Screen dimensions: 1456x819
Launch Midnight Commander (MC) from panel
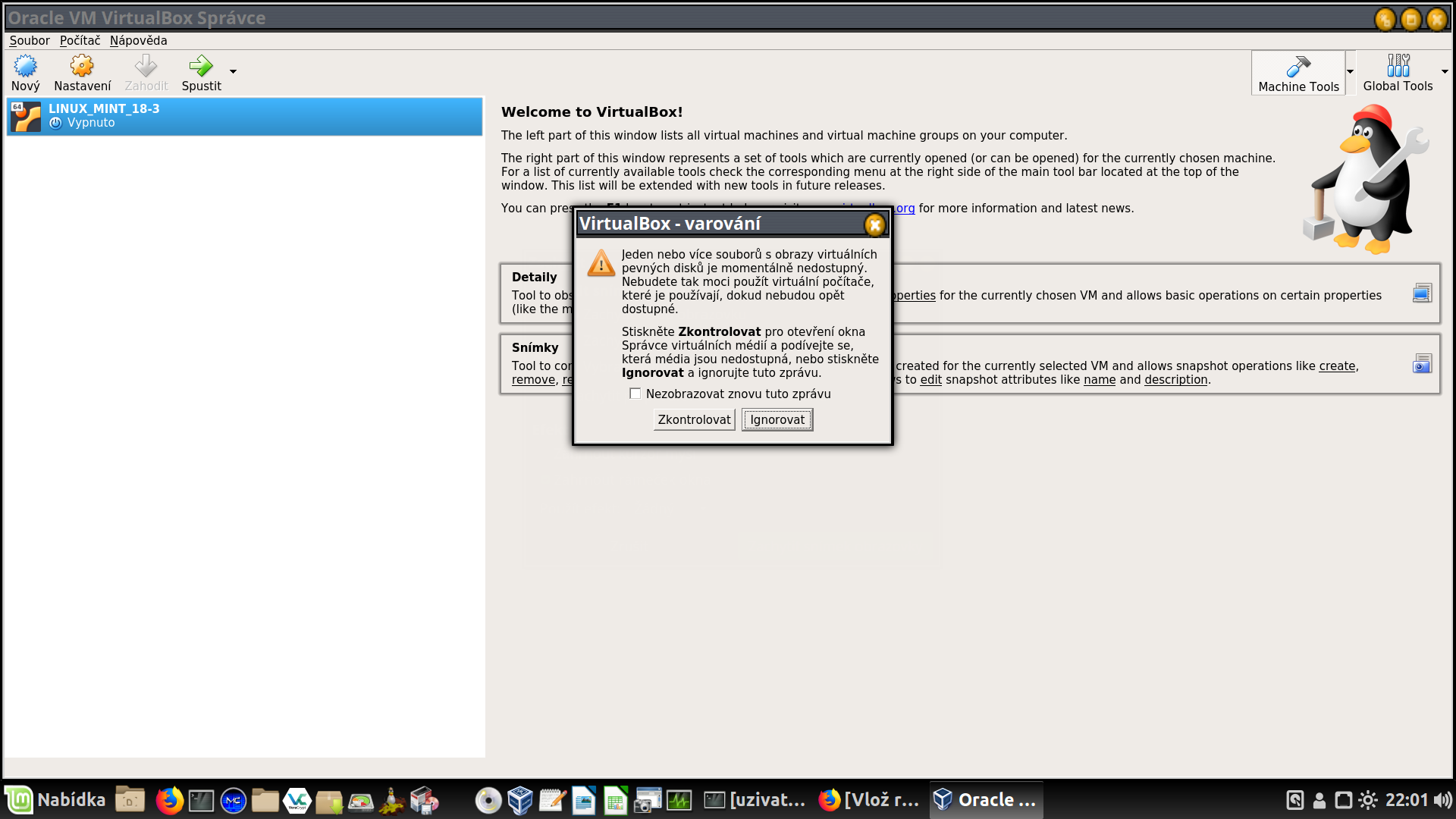(233, 800)
